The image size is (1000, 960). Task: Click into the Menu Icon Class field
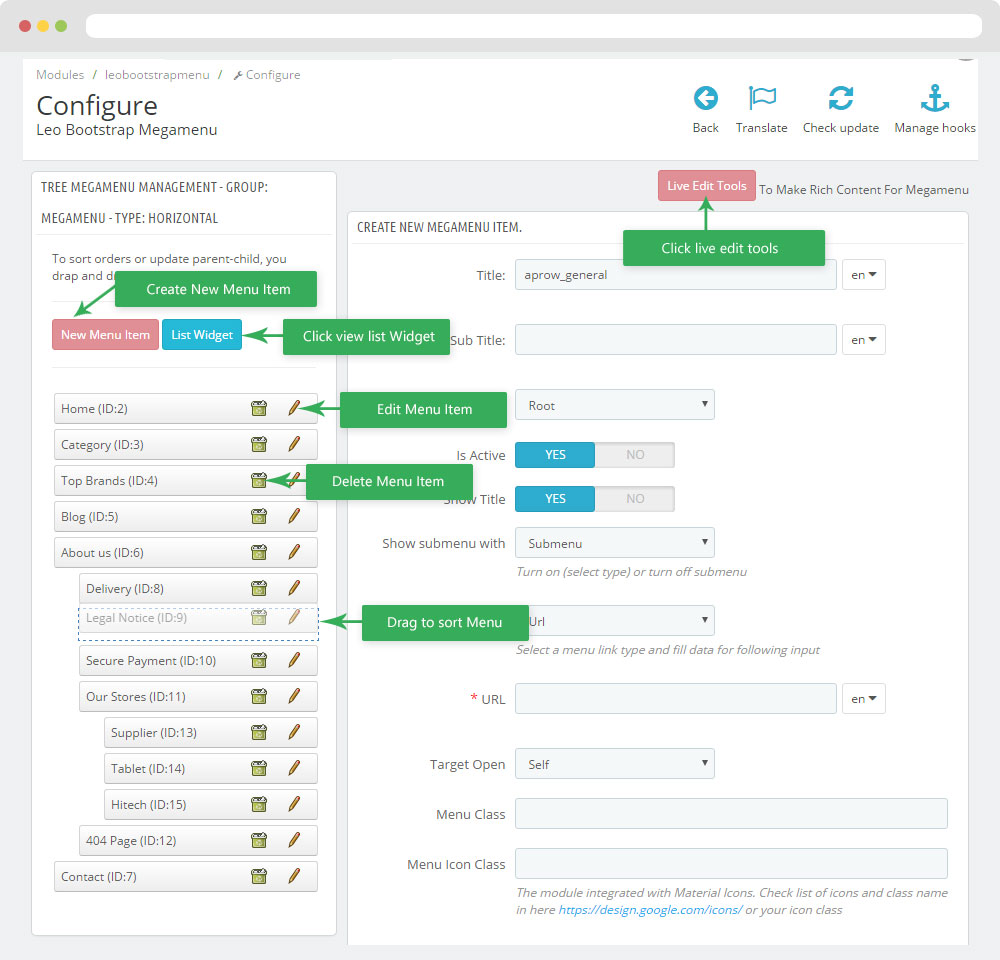[x=730, y=864]
